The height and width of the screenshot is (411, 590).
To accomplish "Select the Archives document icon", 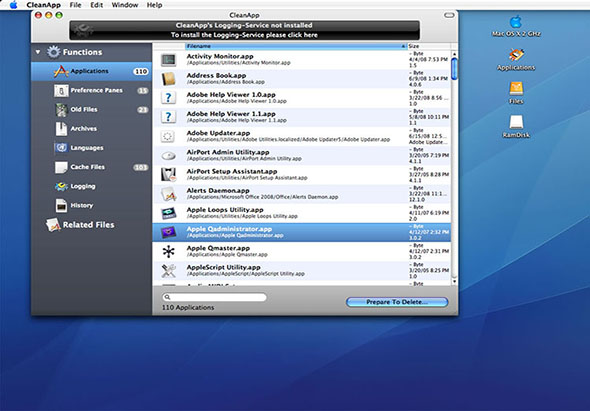I will [61, 129].
